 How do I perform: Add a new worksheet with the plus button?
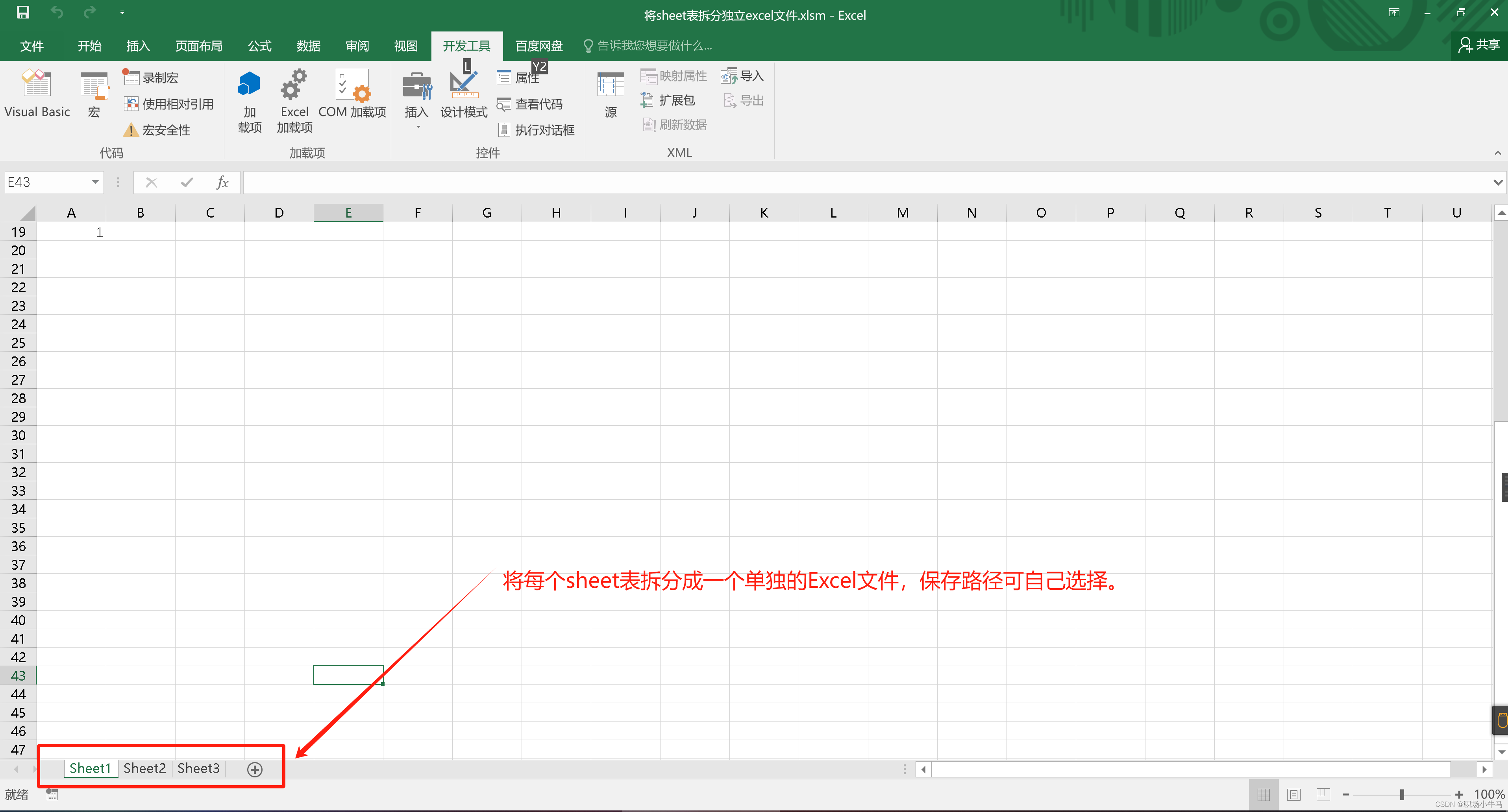click(255, 769)
